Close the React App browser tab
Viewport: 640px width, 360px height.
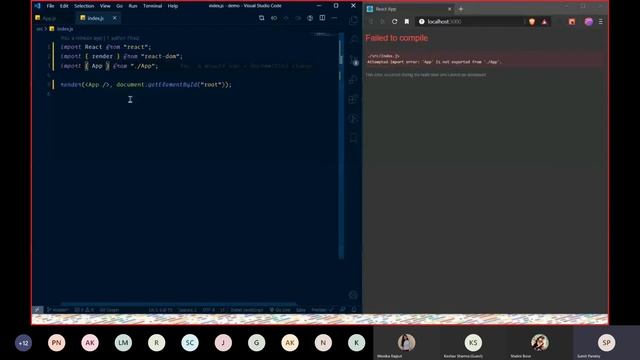click(x=449, y=9)
